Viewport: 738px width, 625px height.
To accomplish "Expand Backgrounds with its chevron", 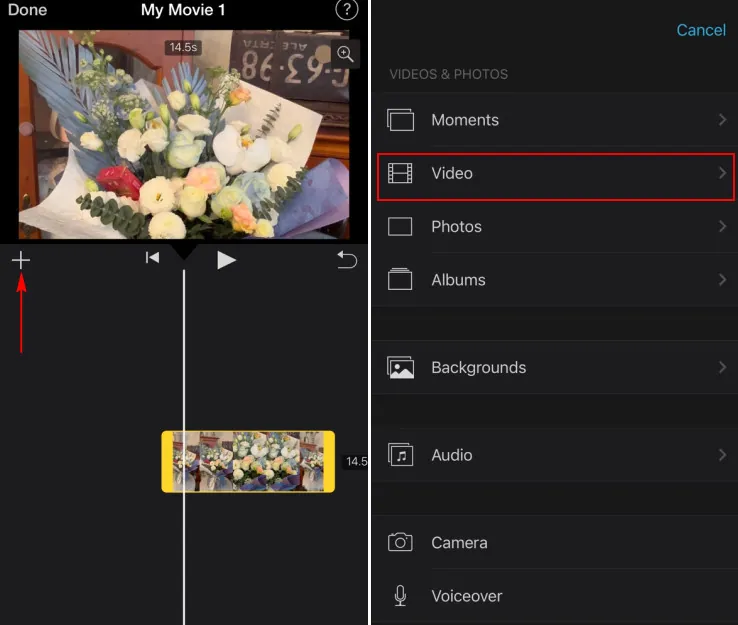I will coord(722,368).
